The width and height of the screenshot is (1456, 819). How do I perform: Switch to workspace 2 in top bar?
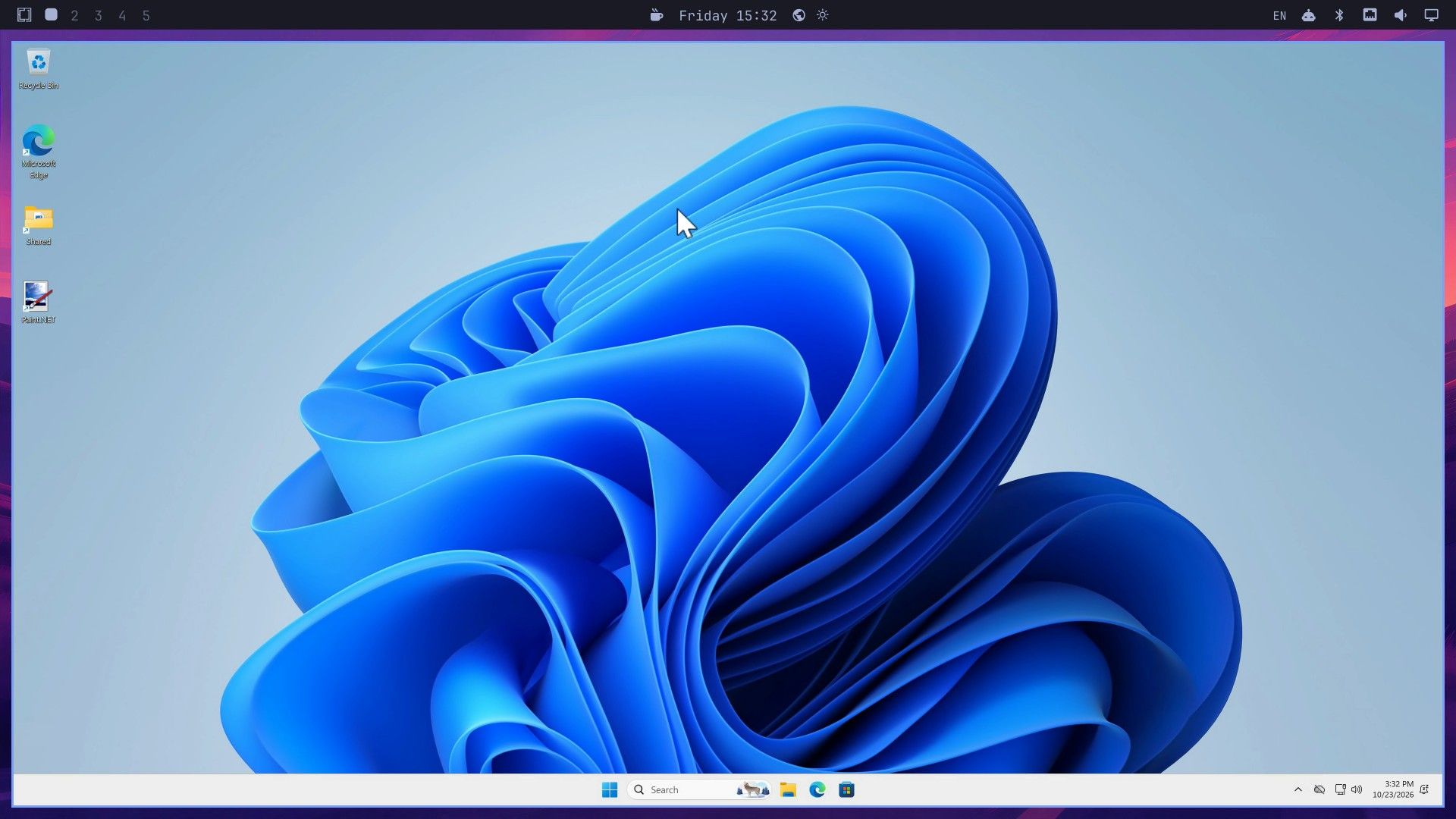[74, 15]
